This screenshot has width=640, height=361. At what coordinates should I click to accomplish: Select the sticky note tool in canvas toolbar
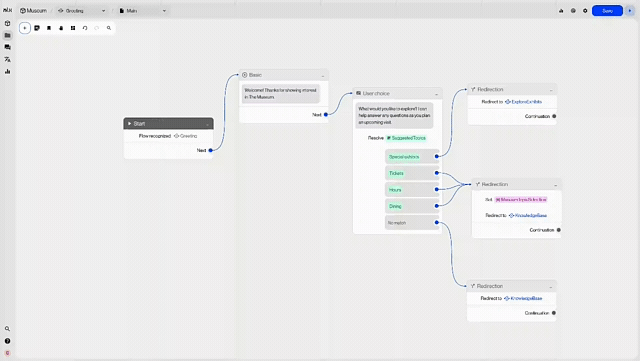coord(37,28)
